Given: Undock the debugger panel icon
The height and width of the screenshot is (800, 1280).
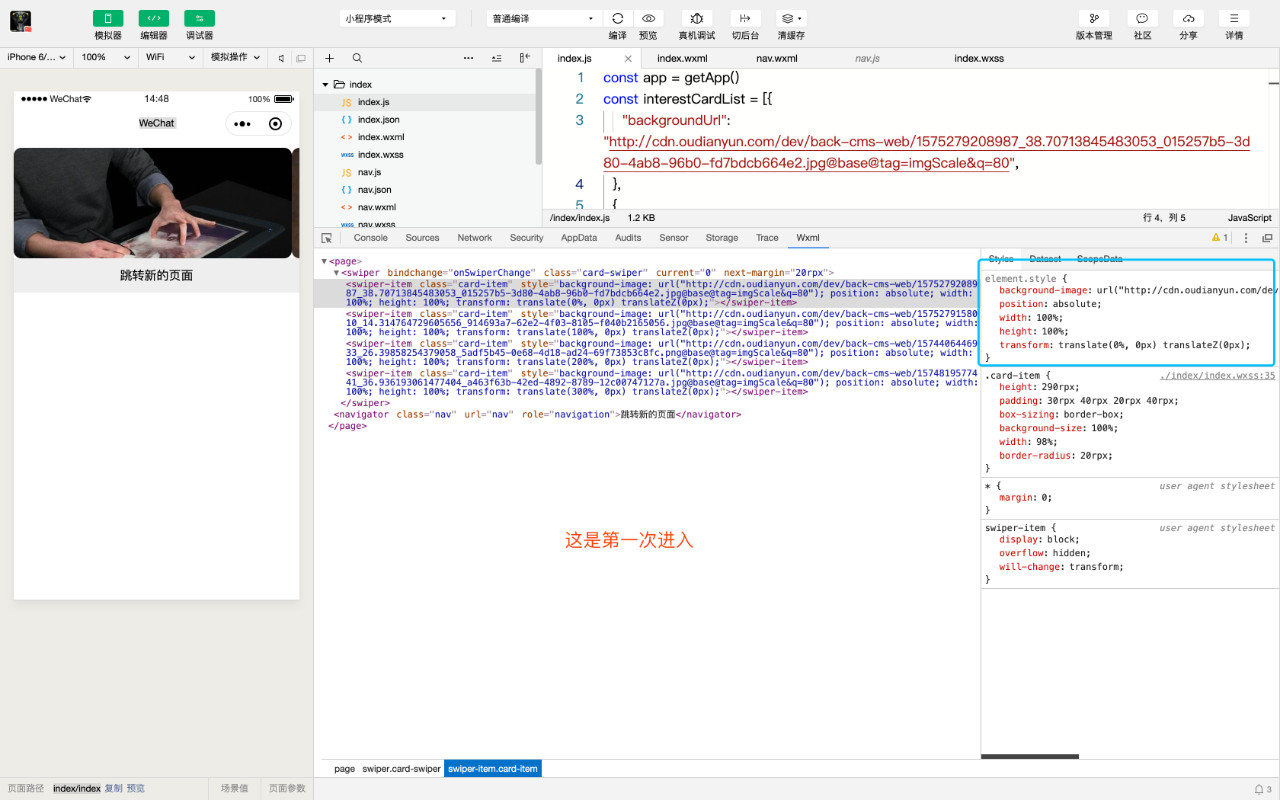Looking at the screenshot, I should click(1267, 238).
